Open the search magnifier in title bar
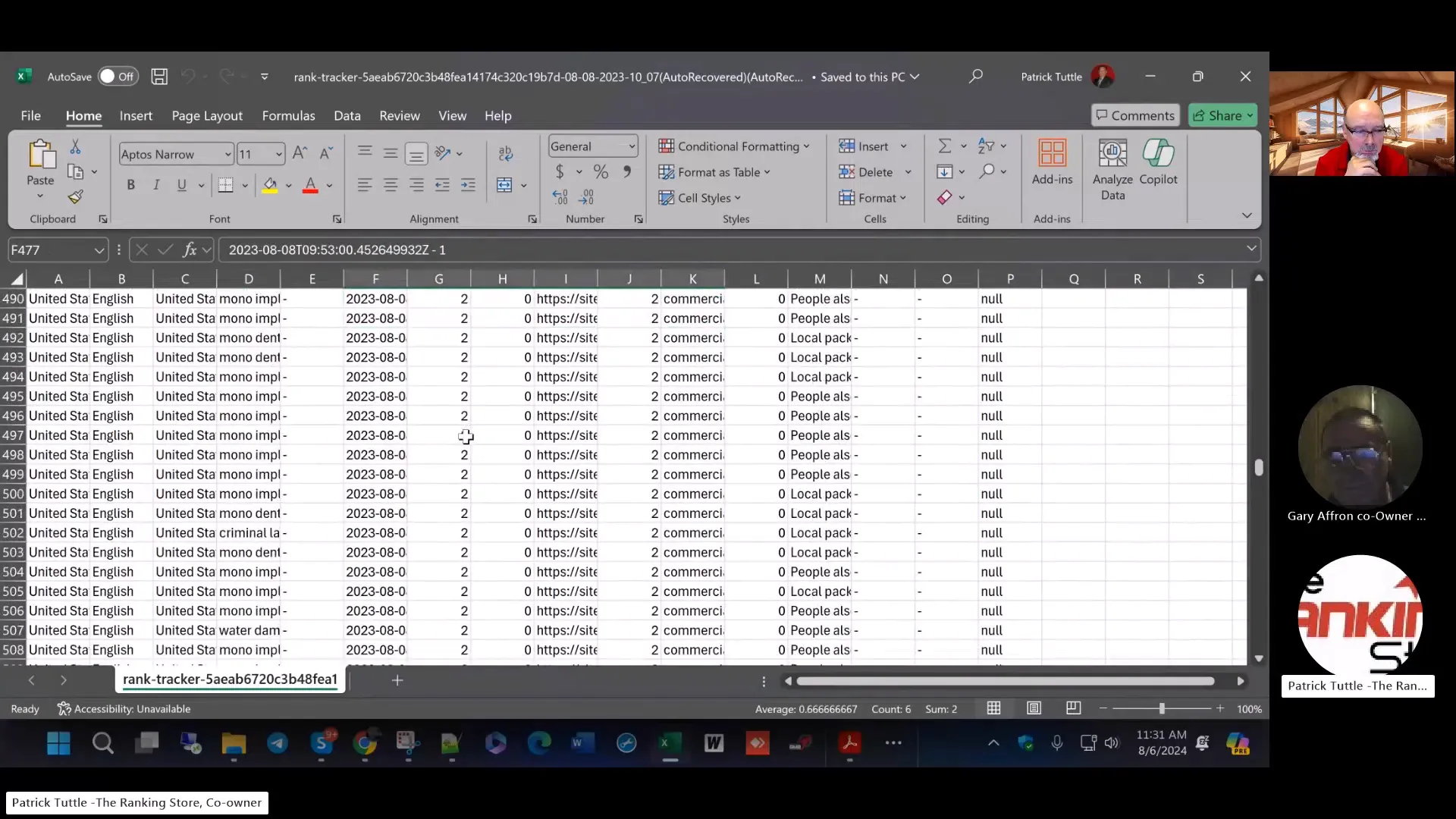1456x819 pixels. tap(976, 77)
